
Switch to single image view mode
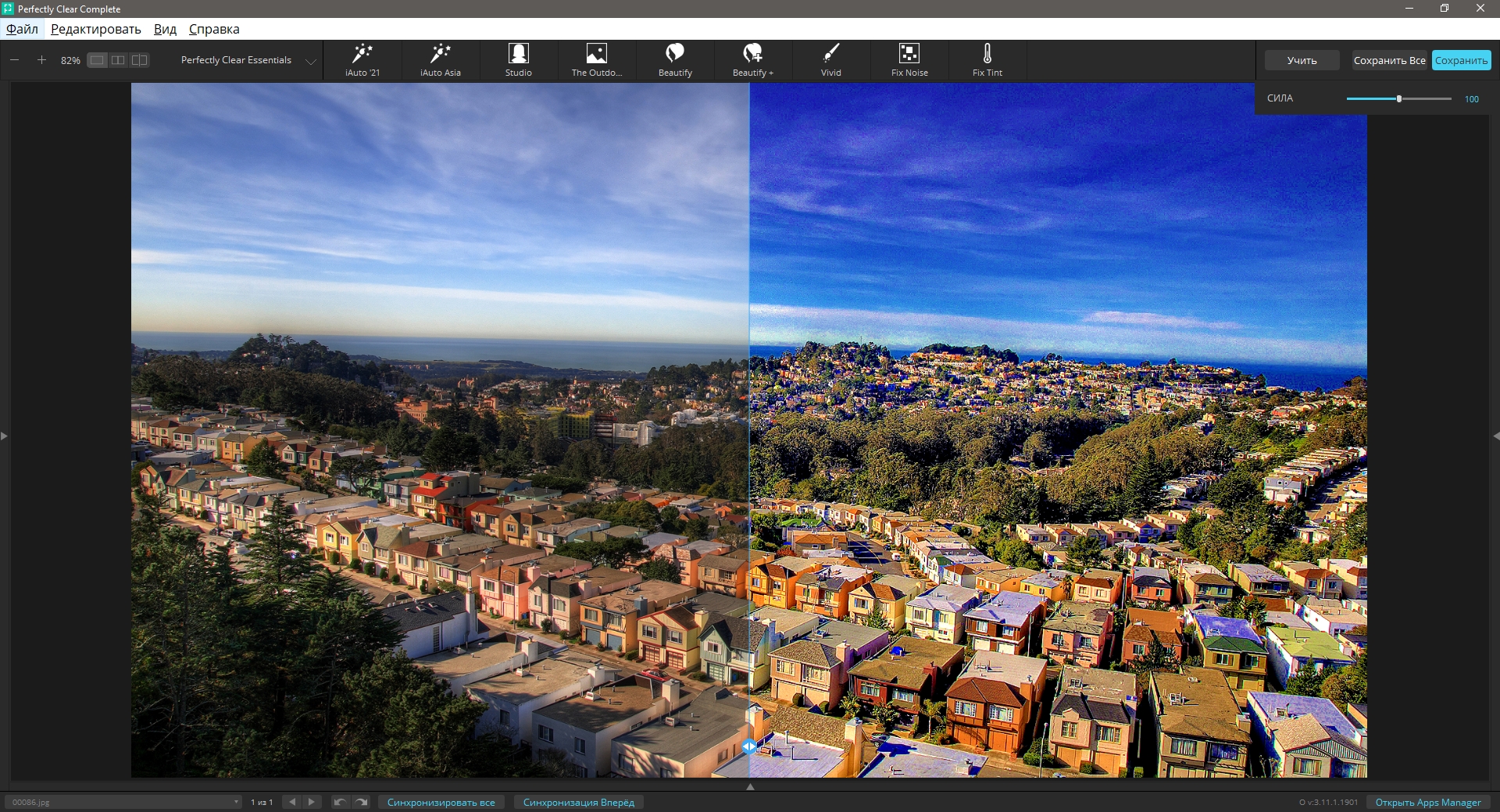tap(97, 60)
